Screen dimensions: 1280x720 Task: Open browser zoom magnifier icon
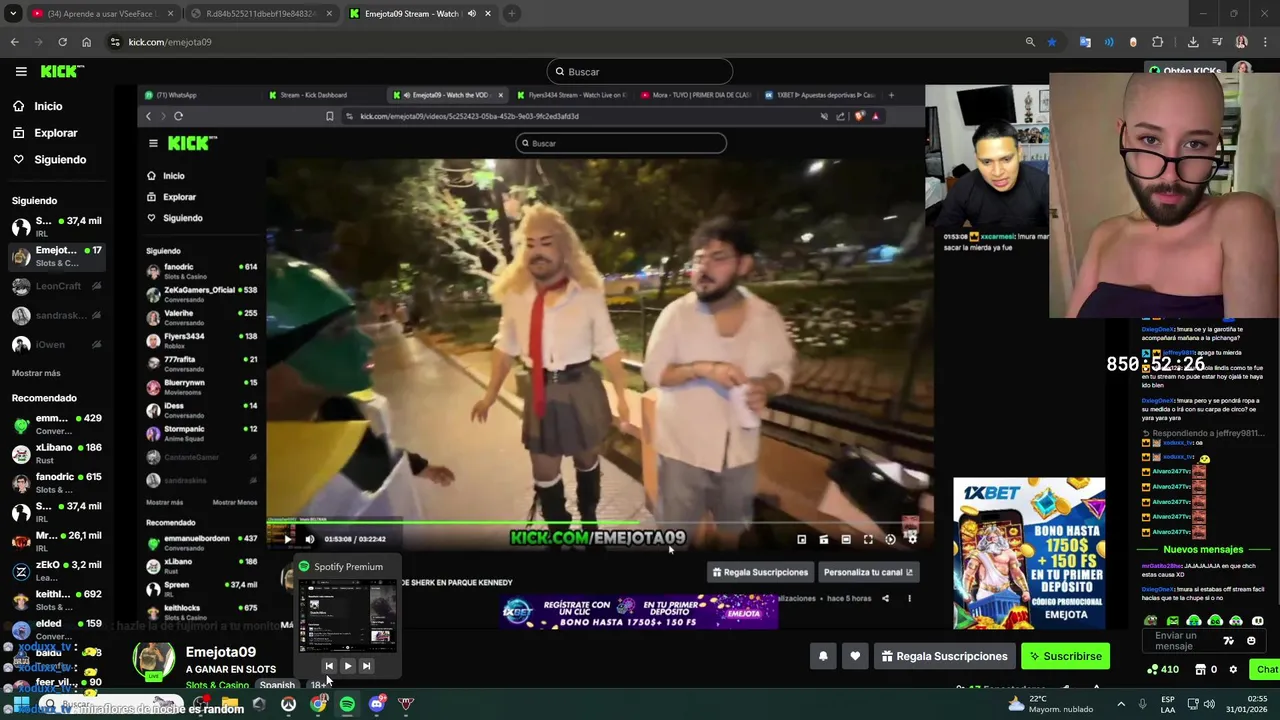click(x=1030, y=42)
